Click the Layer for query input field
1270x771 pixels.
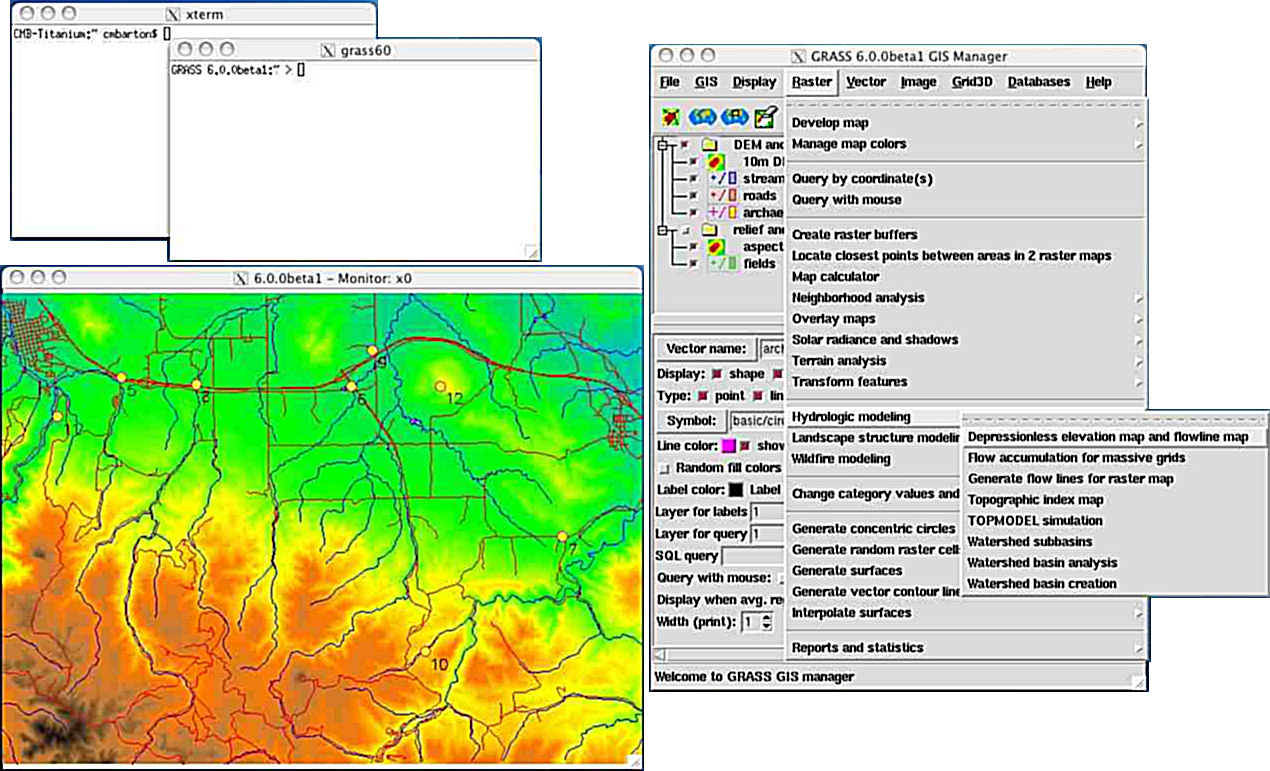[768, 534]
